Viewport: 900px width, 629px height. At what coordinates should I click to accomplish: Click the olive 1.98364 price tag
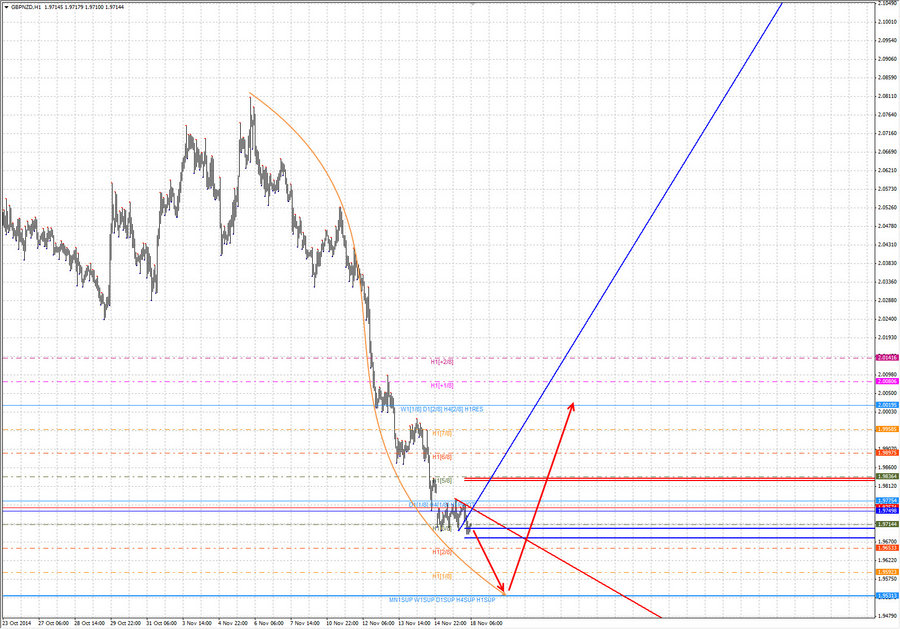pos(887,476)
